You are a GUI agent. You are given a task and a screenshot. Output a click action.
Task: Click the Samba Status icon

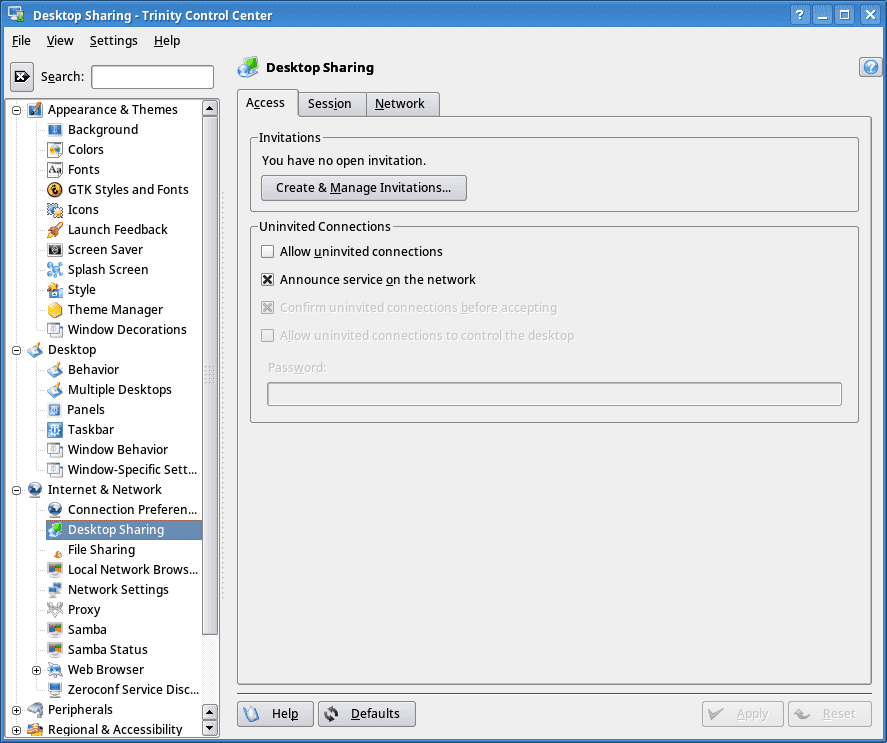tap(55, 650)
